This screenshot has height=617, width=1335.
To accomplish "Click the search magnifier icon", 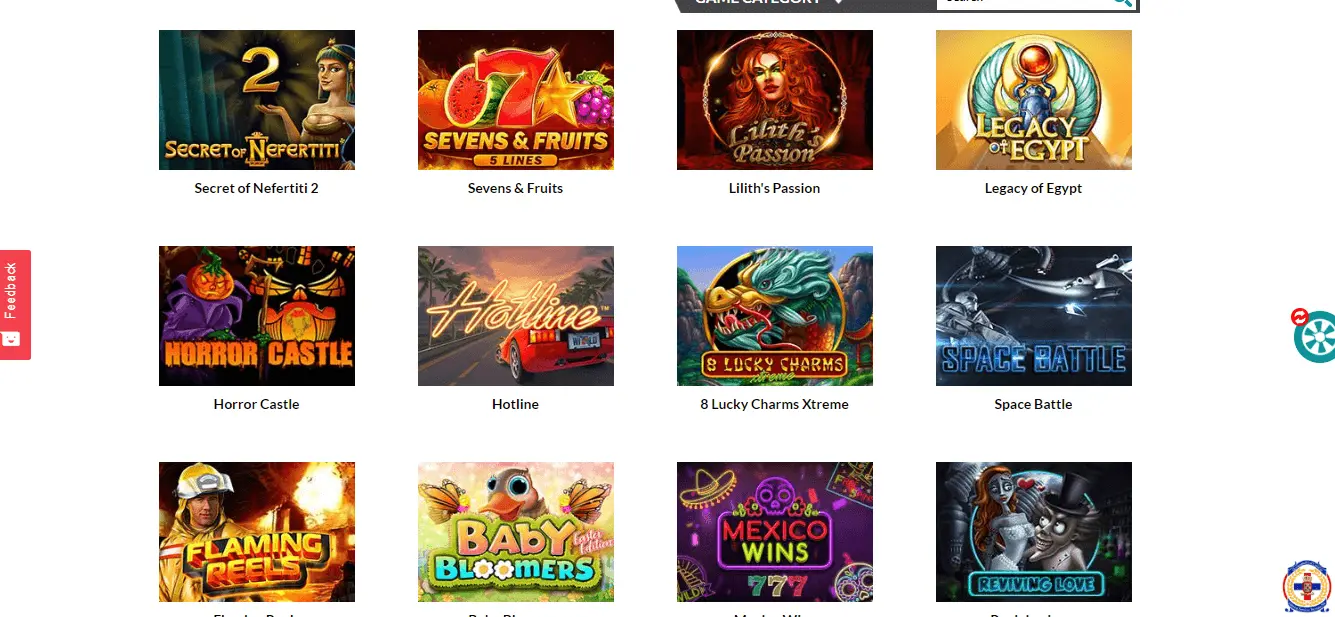I will [x=1122, y=2].
